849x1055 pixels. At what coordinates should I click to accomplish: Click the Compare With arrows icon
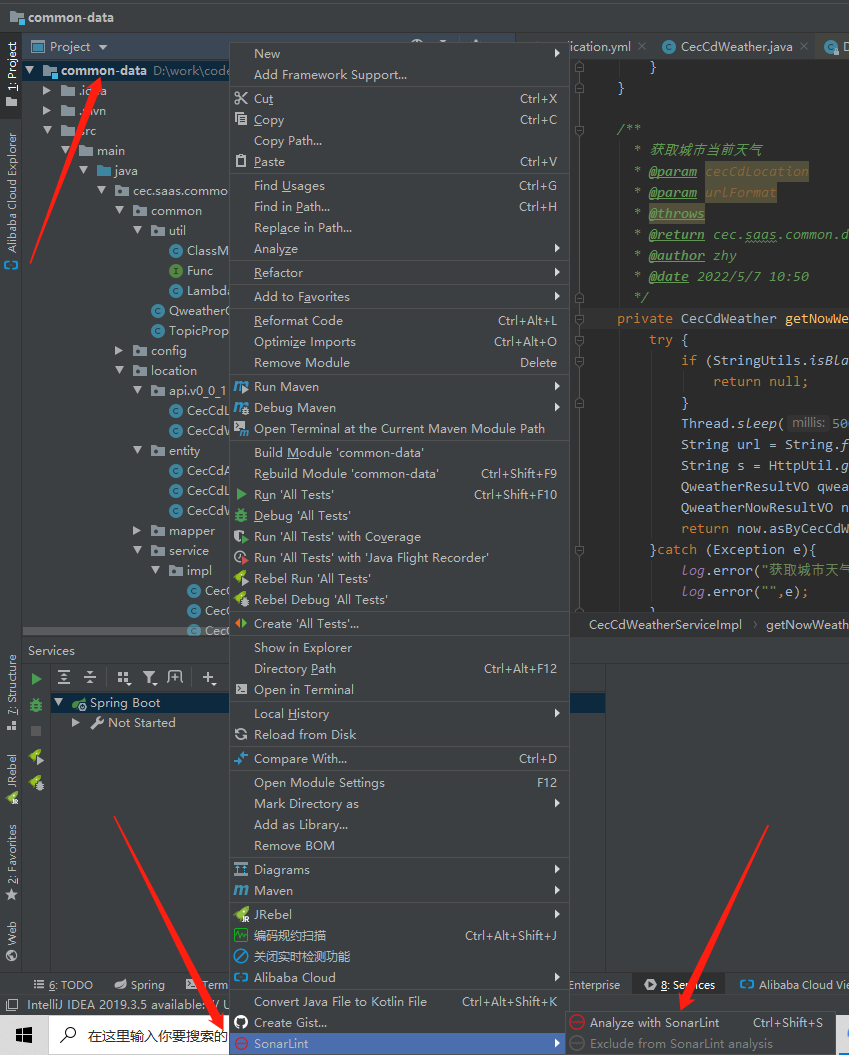coord(241,759)
